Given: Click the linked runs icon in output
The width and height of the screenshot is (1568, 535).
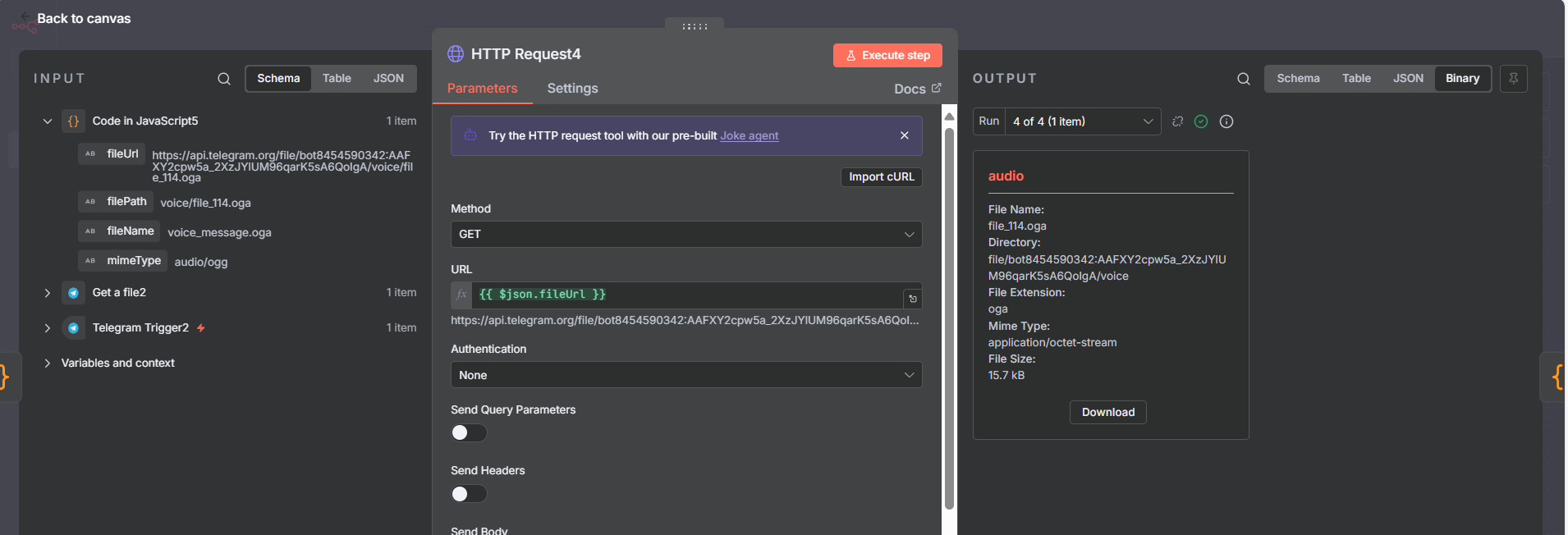Looking at the screenshot, I should coord(1177,121).
